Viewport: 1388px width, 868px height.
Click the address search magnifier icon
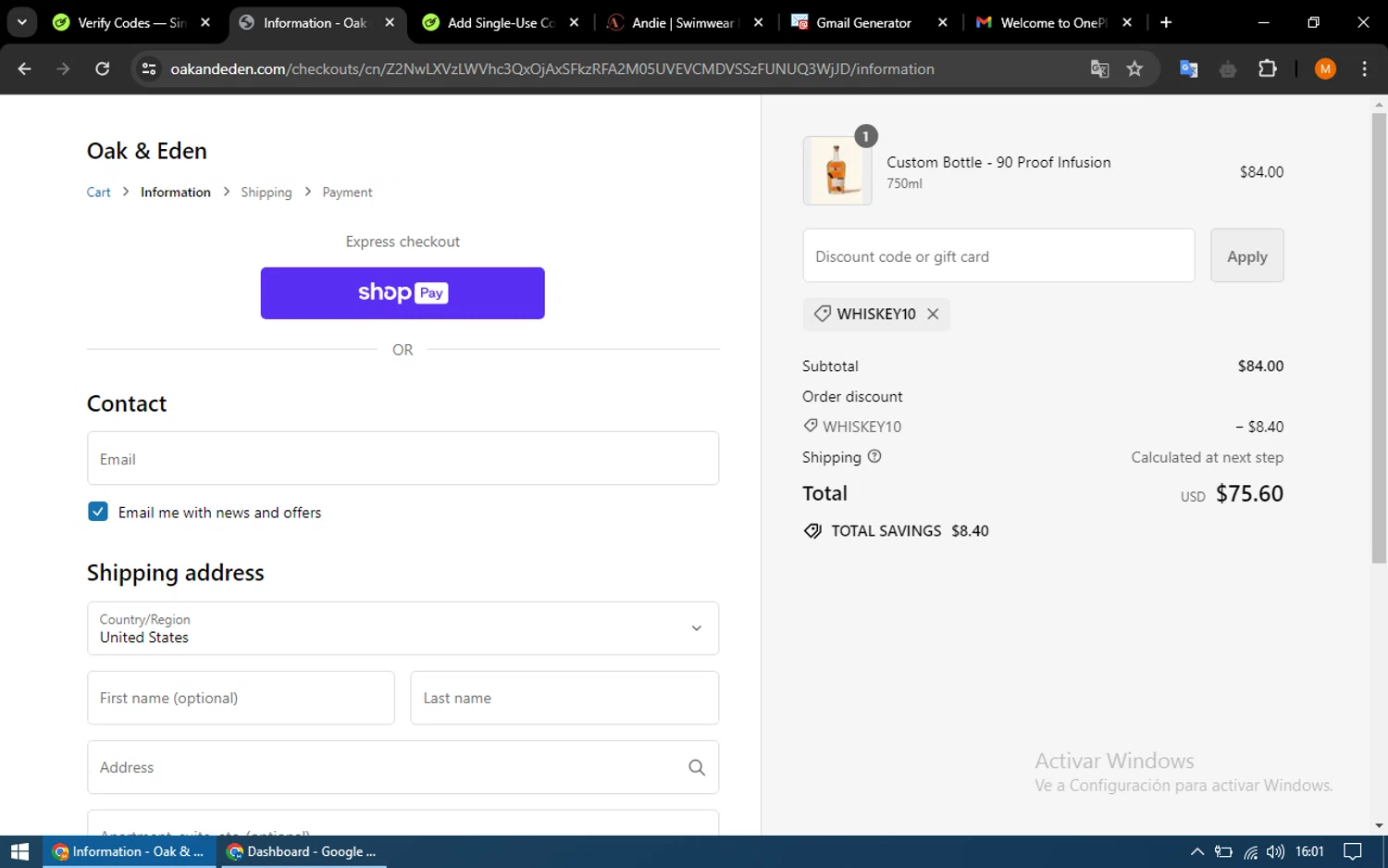pos(697,767)
